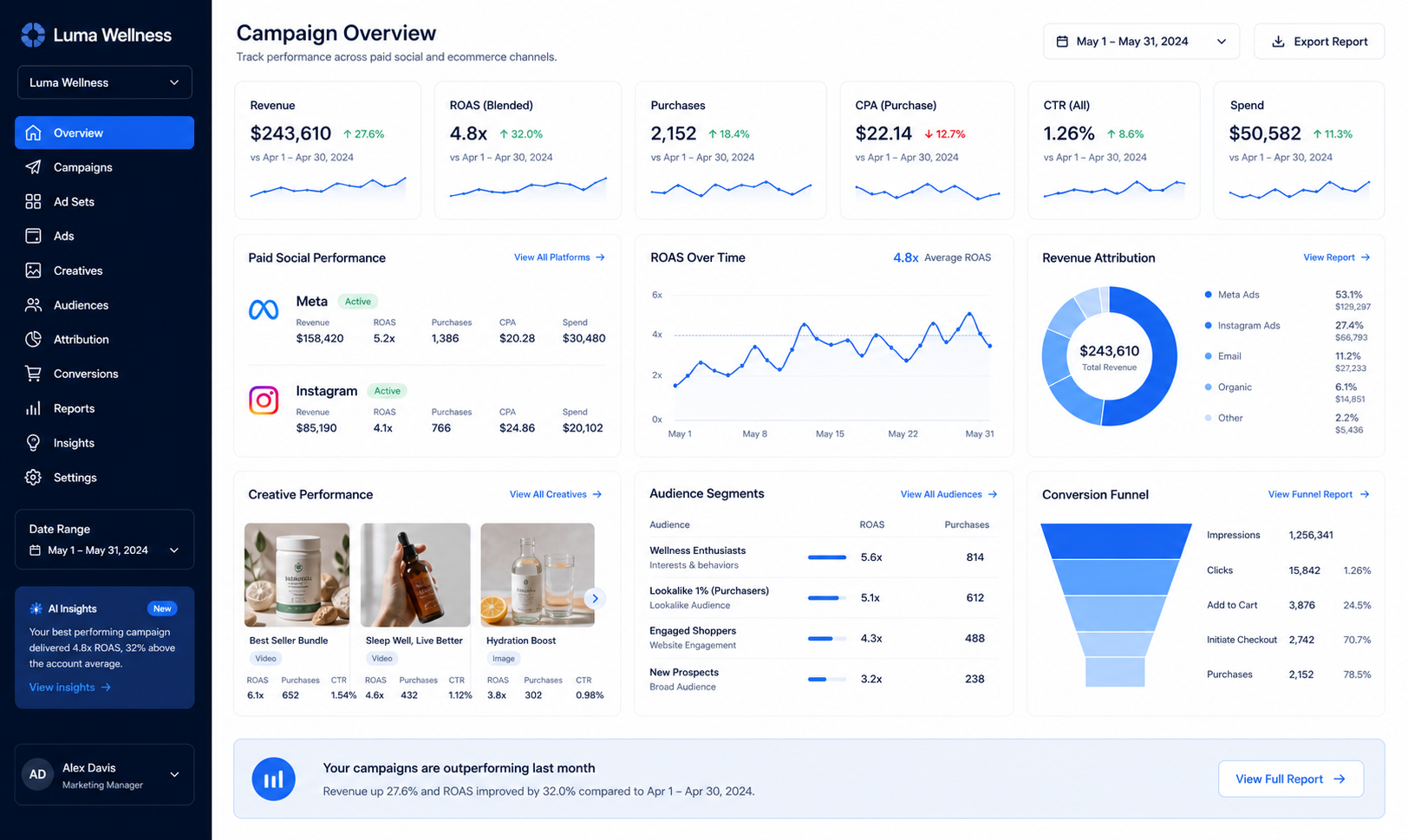Screen dimensions: 1408x840
Task: Click the CPA (Purchase) $22.14 card
Action: tap(927, 150)
